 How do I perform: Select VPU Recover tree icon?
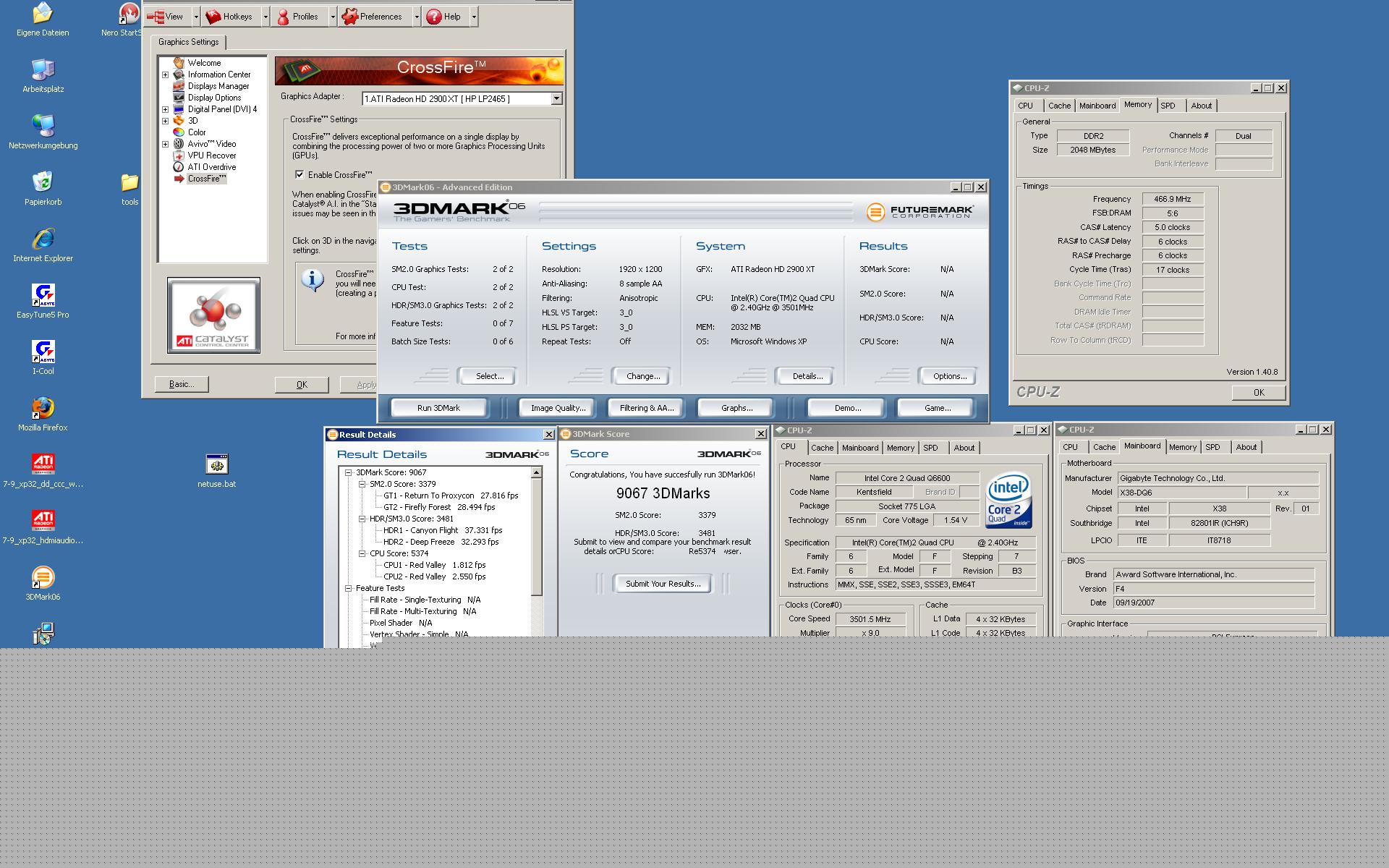(179, 156)
